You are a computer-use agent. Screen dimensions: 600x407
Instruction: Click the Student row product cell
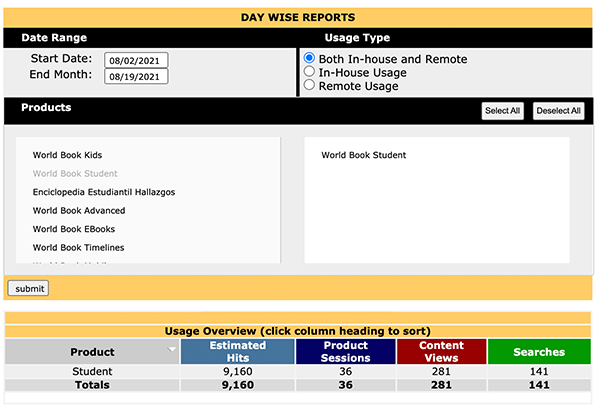pyautogui.click(x=92, y=371)
